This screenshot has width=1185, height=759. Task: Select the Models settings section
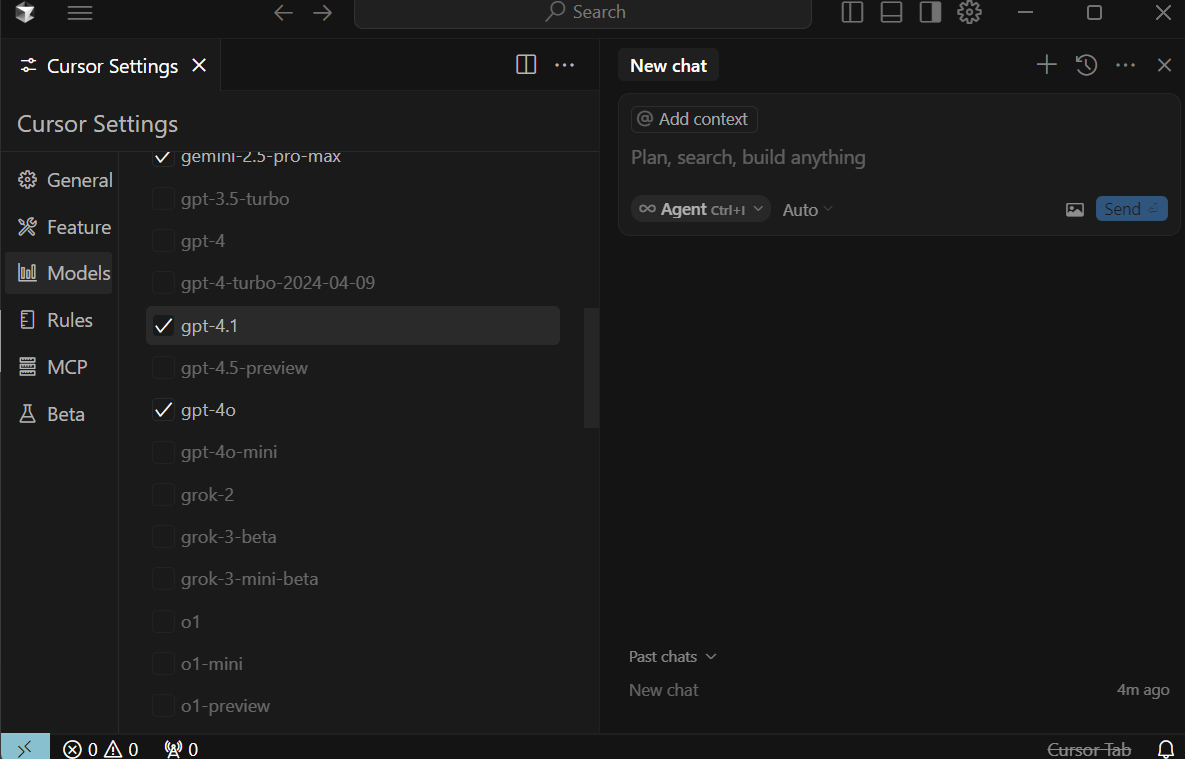pos(59,273)
